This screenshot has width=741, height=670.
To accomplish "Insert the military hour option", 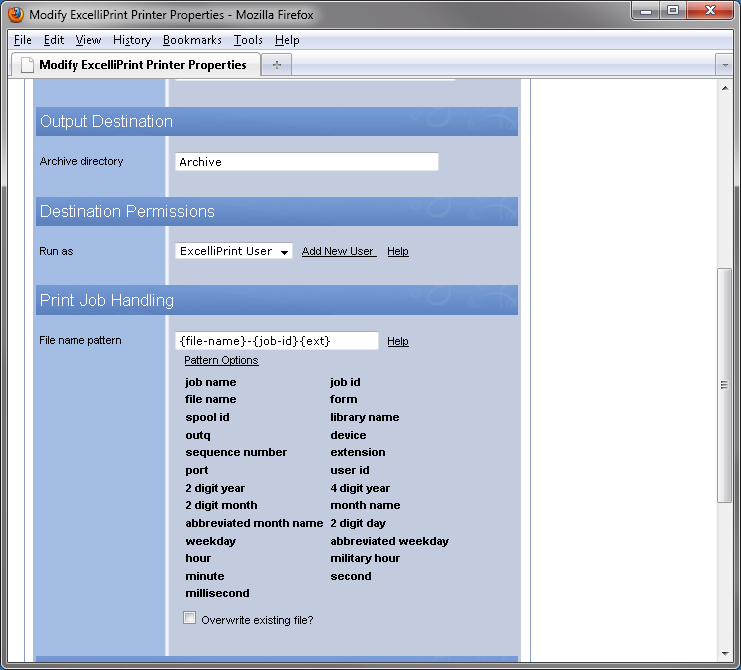I will tap(365, 558).
